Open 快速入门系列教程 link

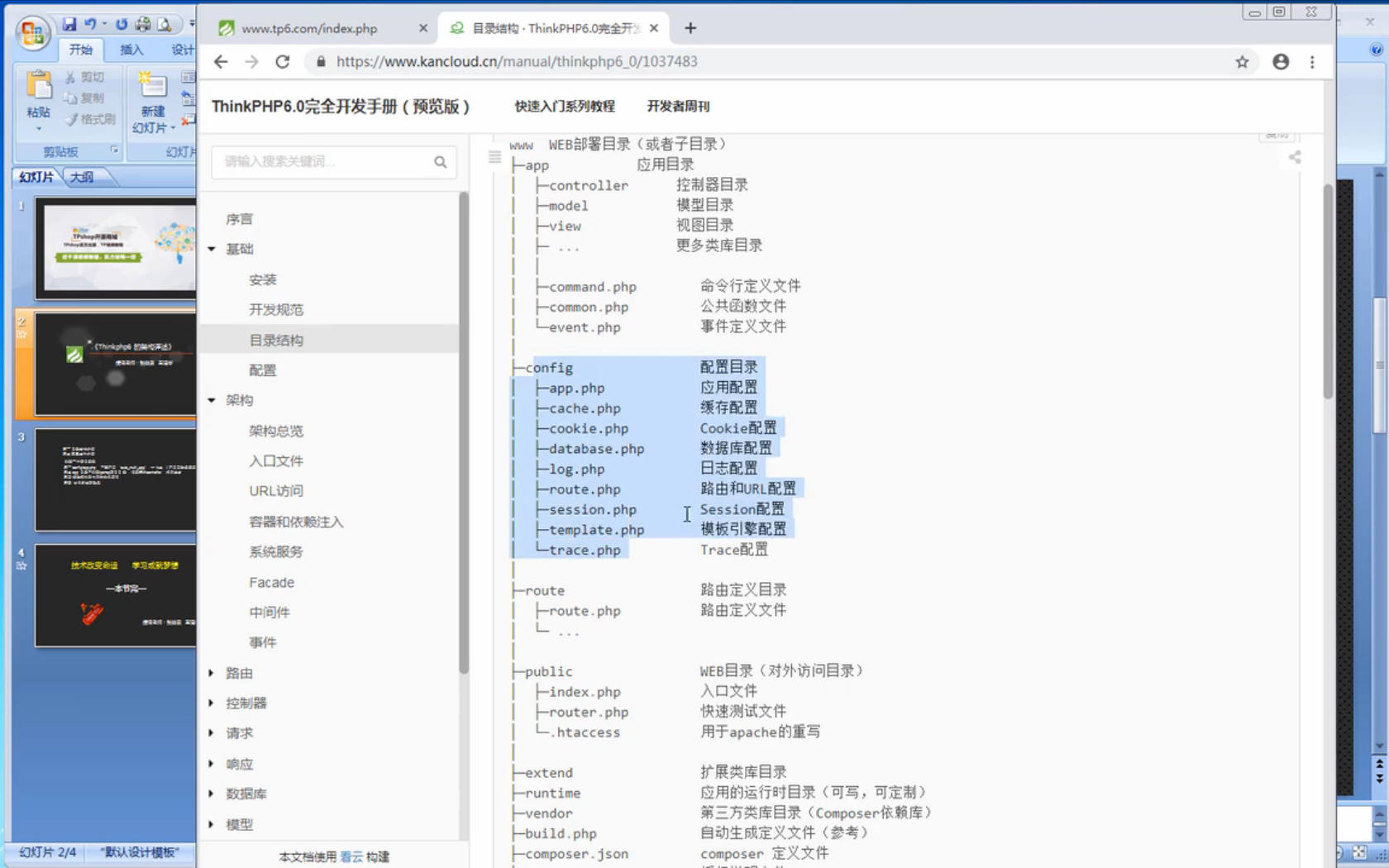click(565, 106)
